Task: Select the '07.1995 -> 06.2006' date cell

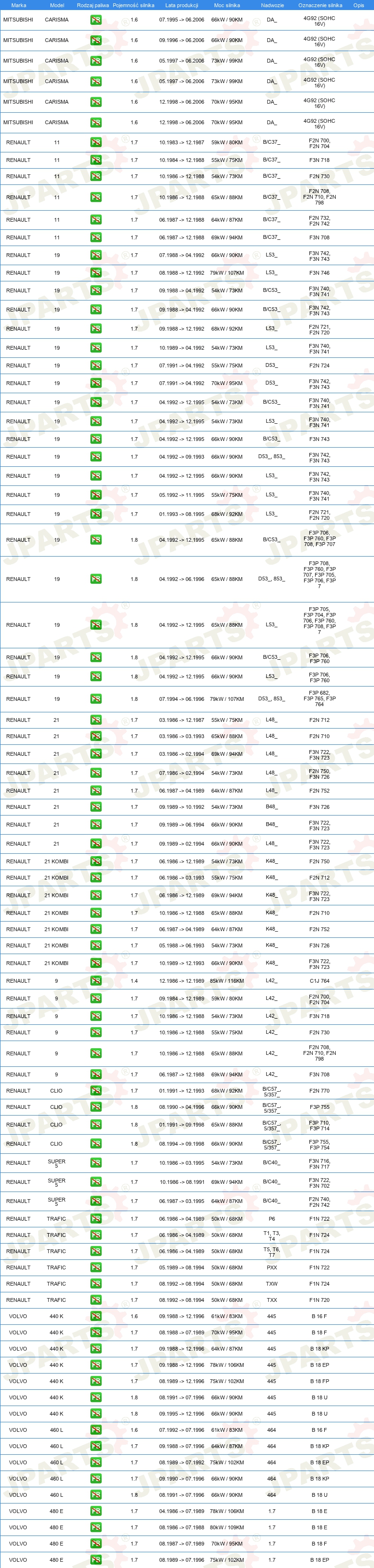Action: [x=182, y=20]
